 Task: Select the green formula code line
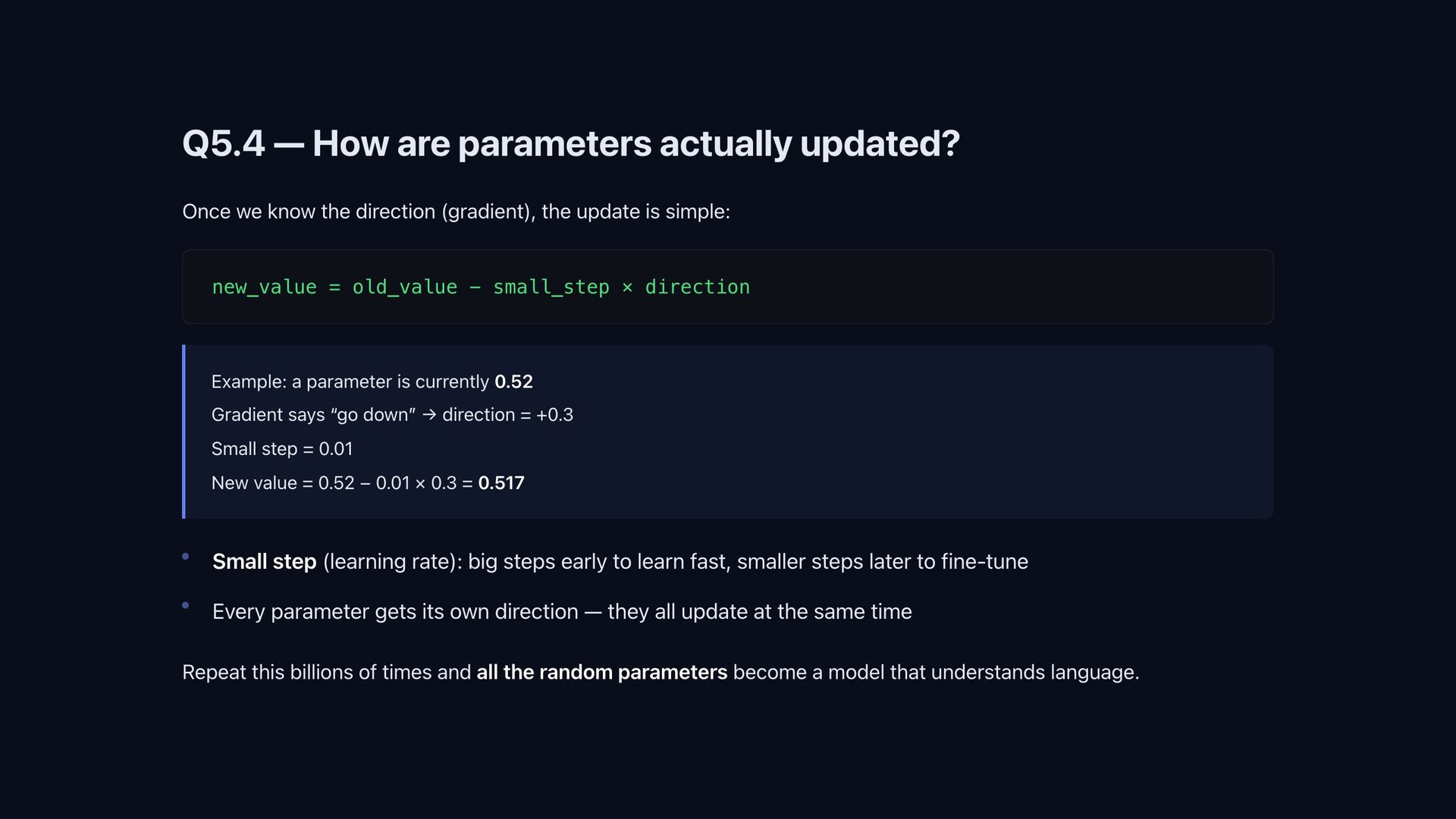(481, 287)
